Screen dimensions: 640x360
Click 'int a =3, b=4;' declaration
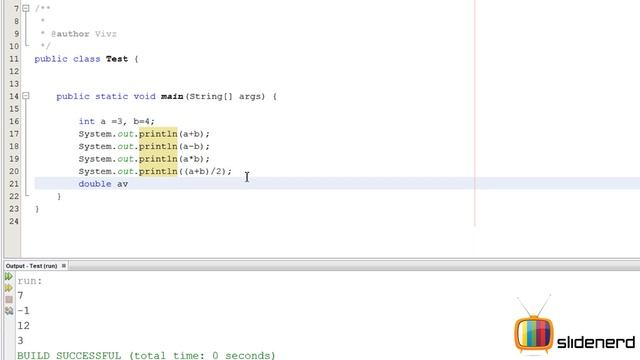117,121
